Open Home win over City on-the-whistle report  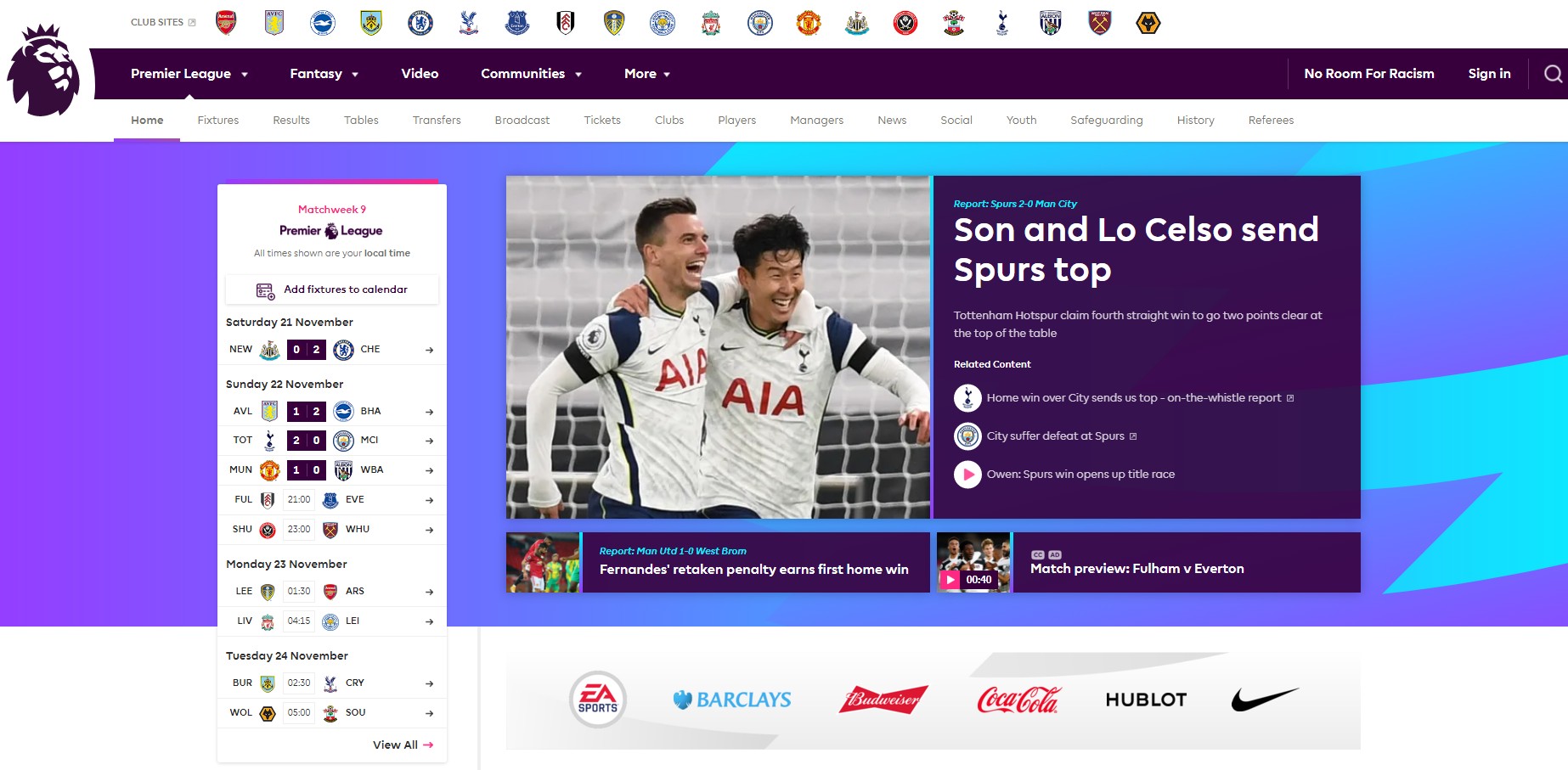click(x=1134, y=398)
